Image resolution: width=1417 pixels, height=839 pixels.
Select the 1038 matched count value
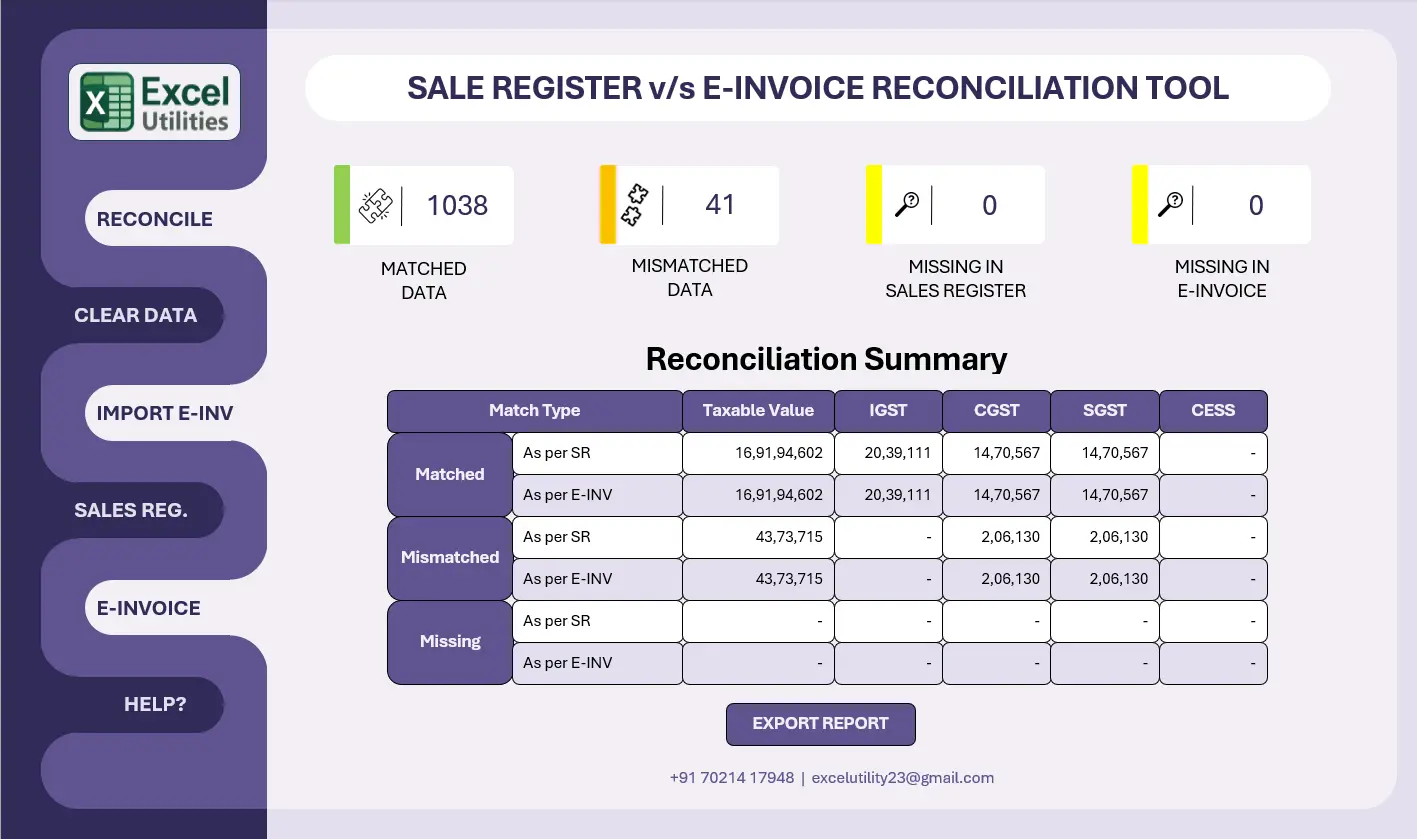pos(457,205)
